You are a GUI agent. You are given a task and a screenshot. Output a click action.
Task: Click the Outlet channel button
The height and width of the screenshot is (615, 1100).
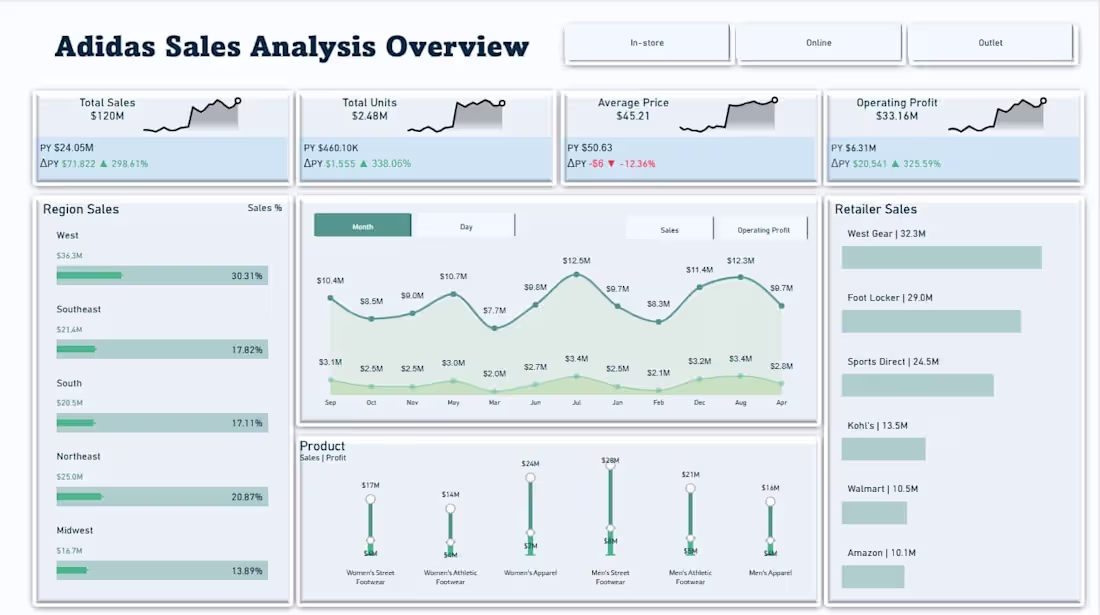tap(990, 42)
